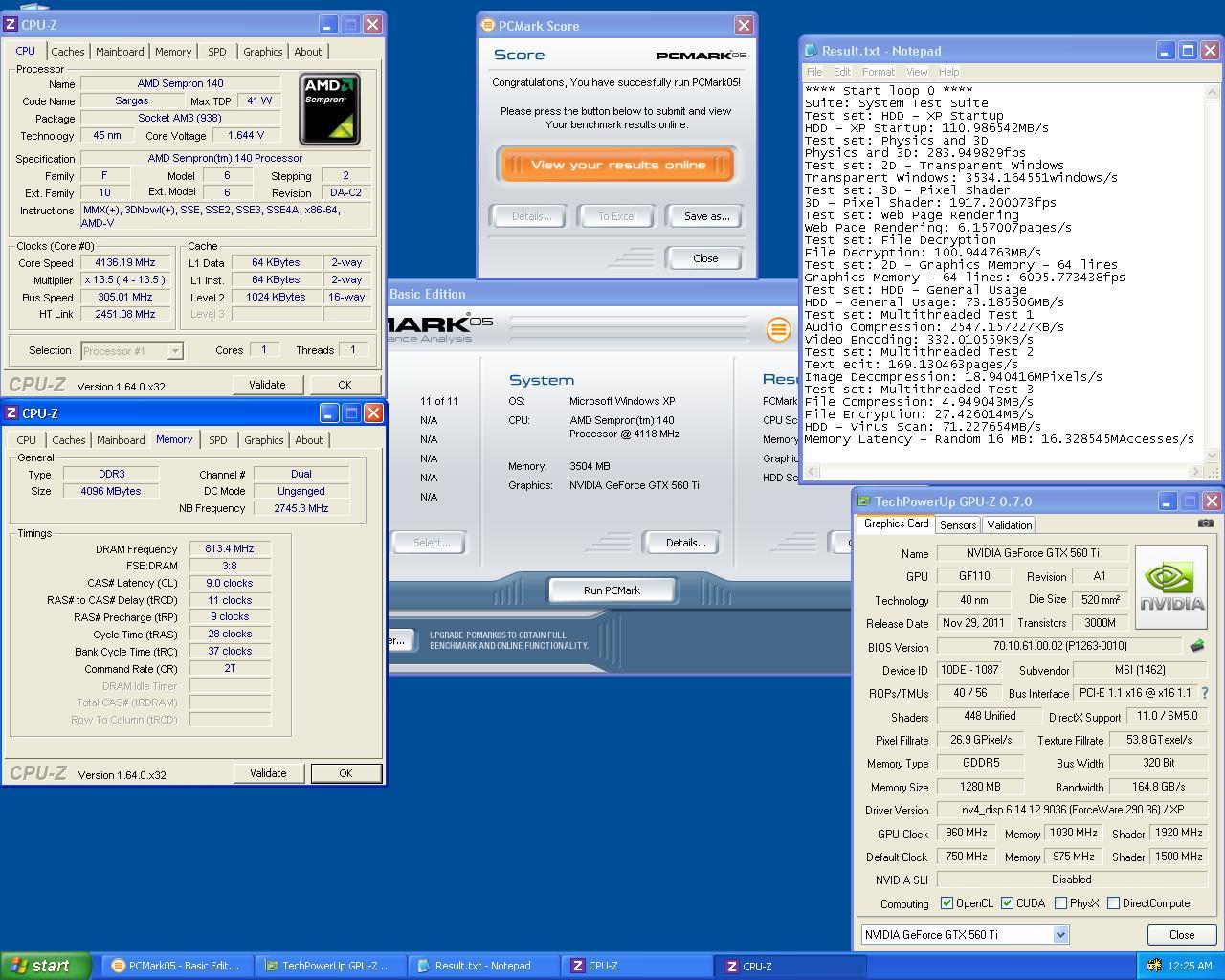Click View your results online button

coord(617,165)
